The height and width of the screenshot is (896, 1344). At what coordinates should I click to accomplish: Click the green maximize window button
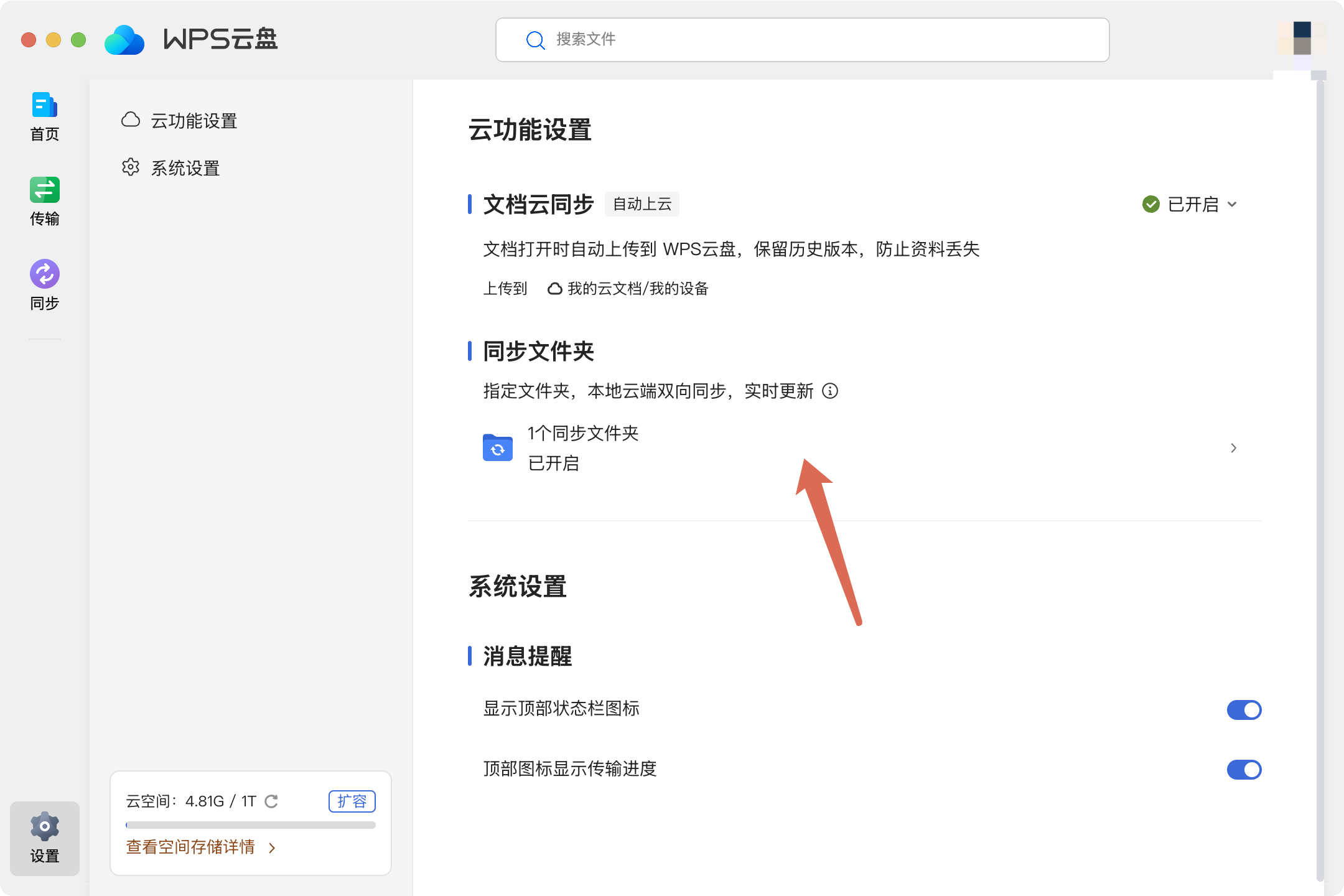pos(78,40)
